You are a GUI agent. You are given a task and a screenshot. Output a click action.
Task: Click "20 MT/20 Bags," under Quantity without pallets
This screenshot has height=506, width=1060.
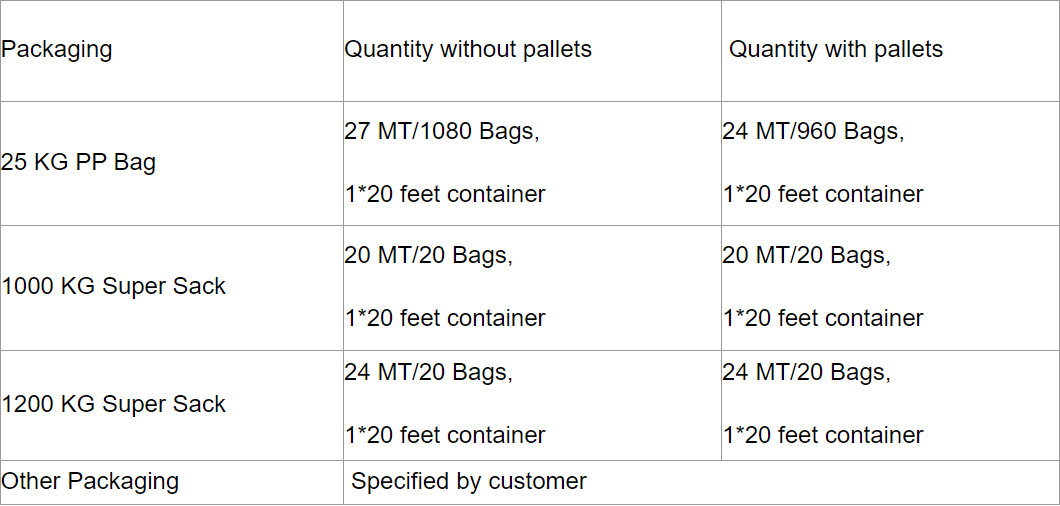point(429,256)
